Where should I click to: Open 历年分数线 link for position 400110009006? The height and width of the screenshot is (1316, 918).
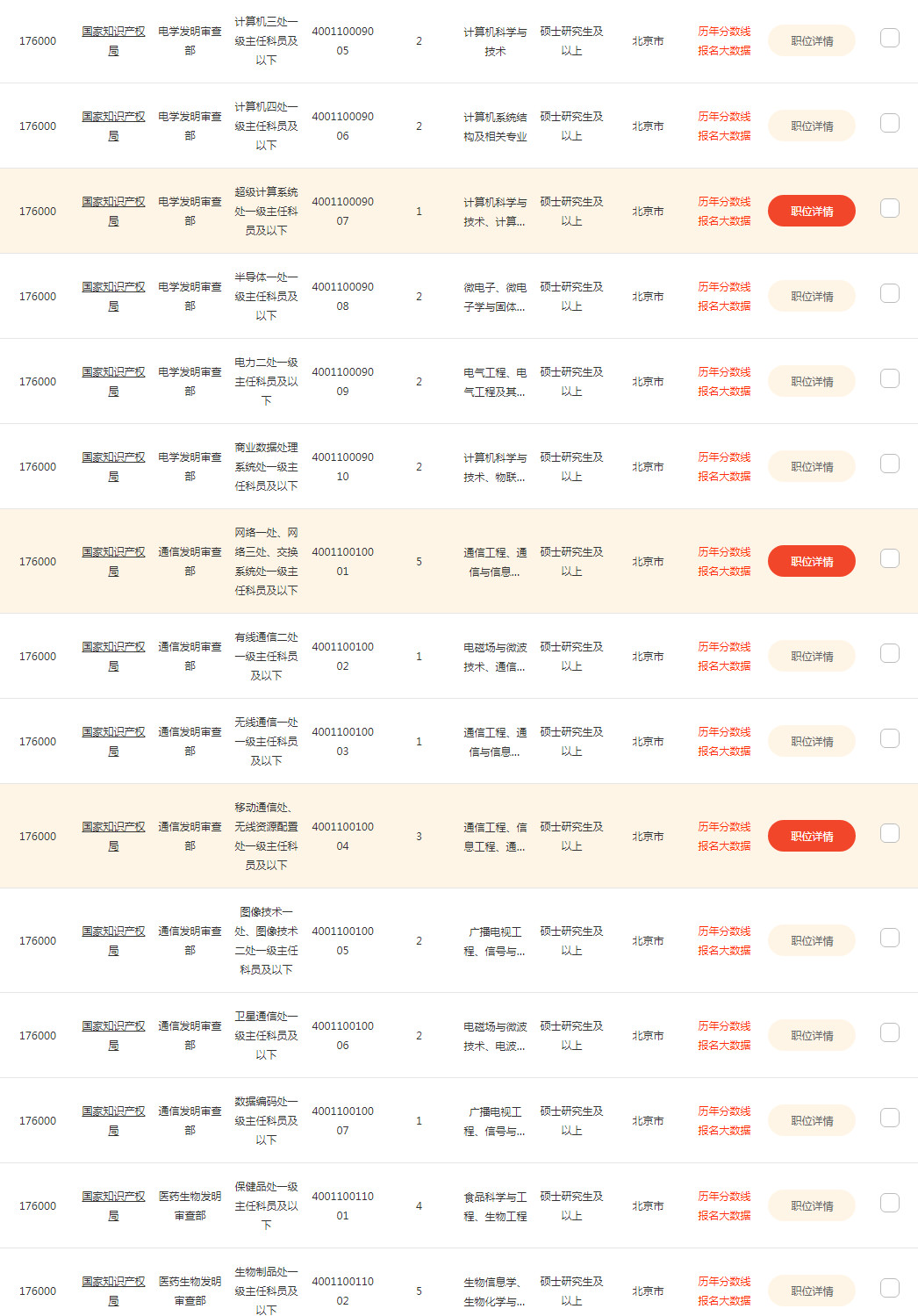click(x=724, y=116)
